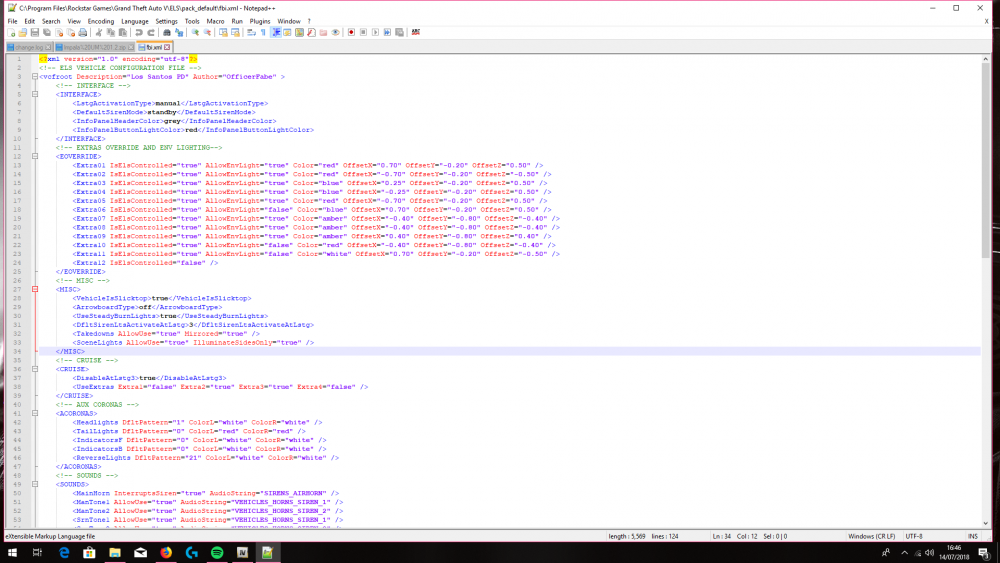
Task: Click the Zoom Out toolbar icon
Action: pos(207,33)
